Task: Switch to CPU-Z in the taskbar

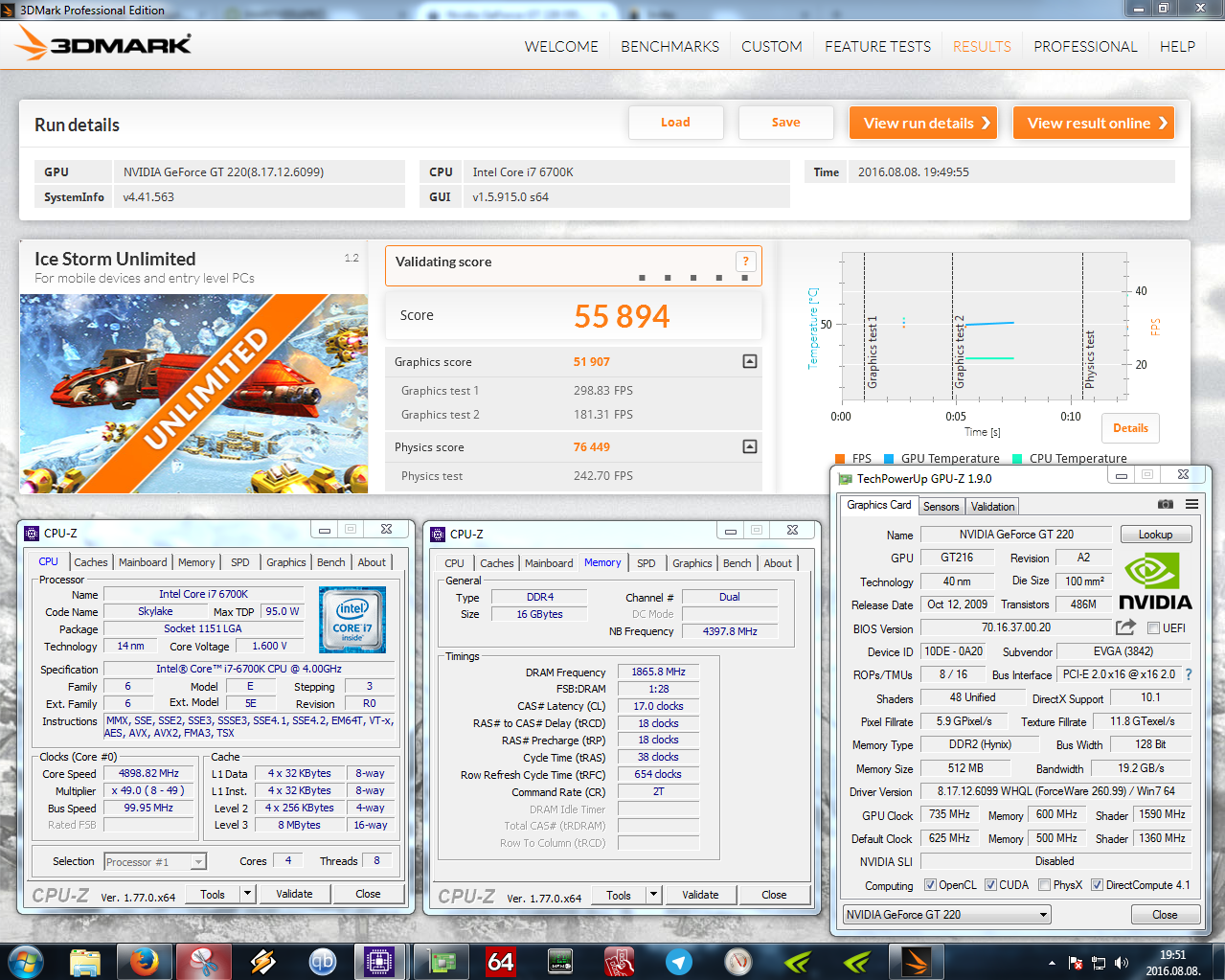Action: 380,961
